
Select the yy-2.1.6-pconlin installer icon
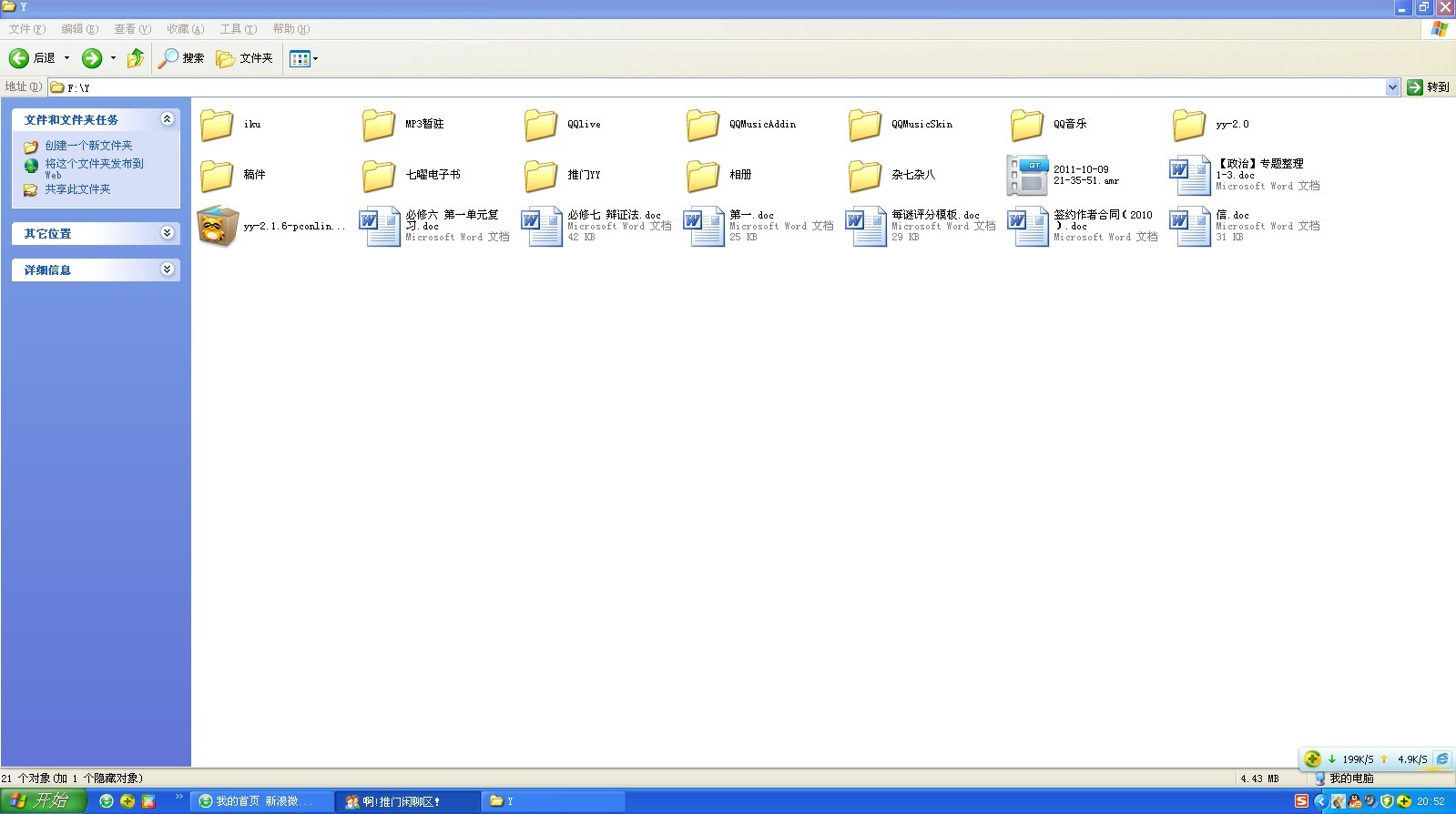[x=218, y=226]
